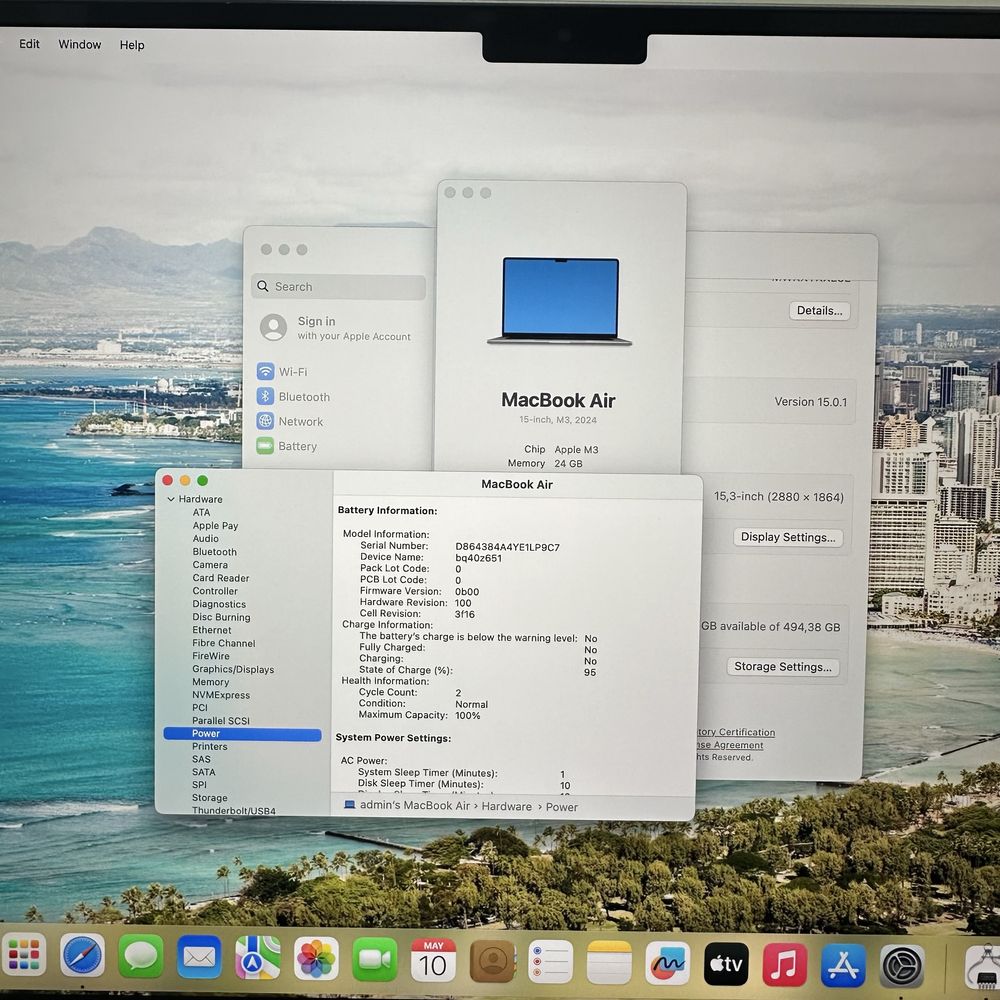1000x1000 pixels.
Task: Select PCI in the Hardware list
Action: (x=200, y=707)
